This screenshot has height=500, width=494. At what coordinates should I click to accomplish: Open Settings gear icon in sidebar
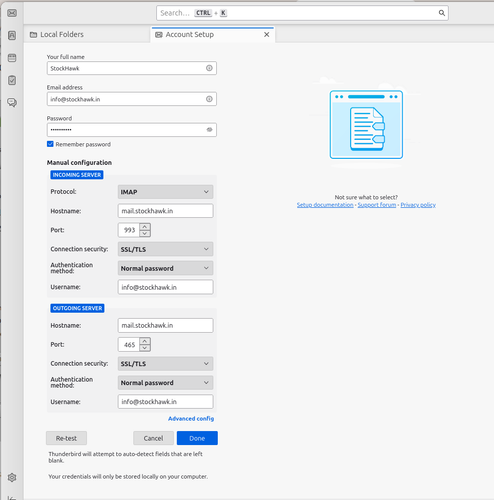click(12, 477)
